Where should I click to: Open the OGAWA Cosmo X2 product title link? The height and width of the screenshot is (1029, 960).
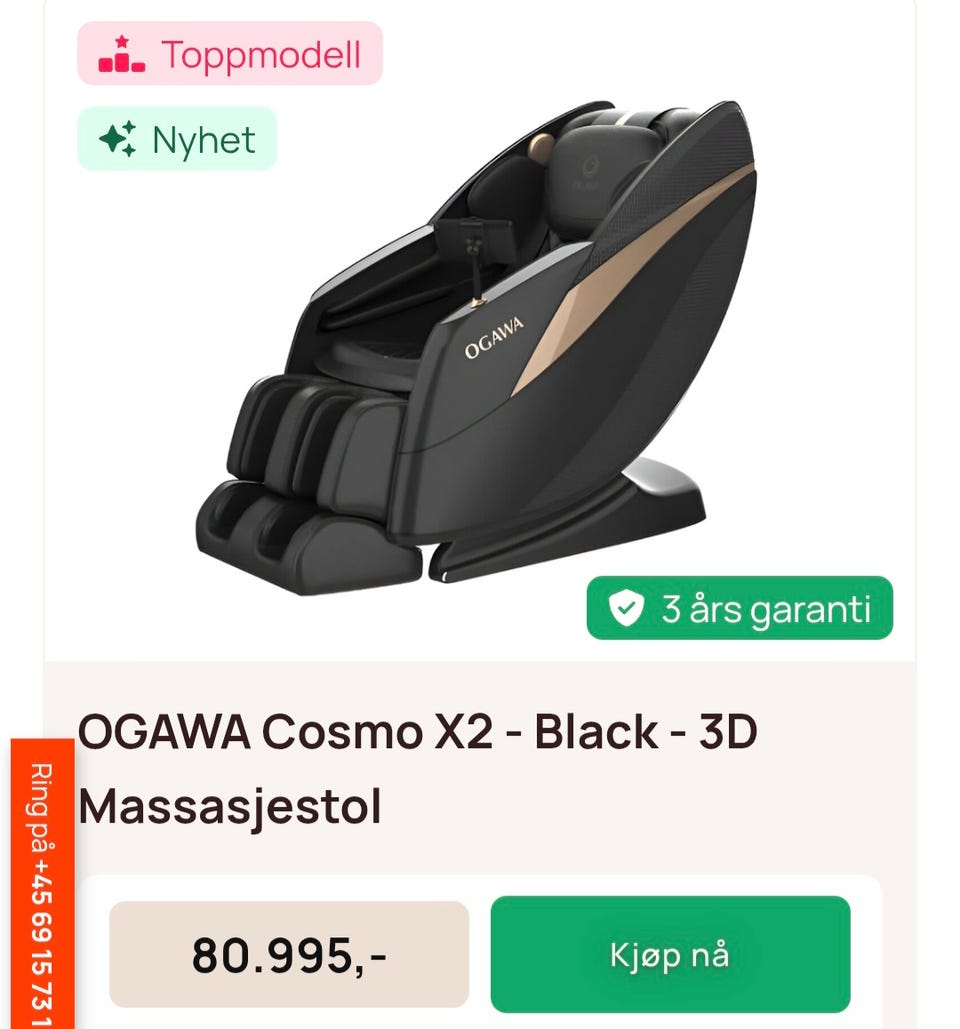coord(418,768)
